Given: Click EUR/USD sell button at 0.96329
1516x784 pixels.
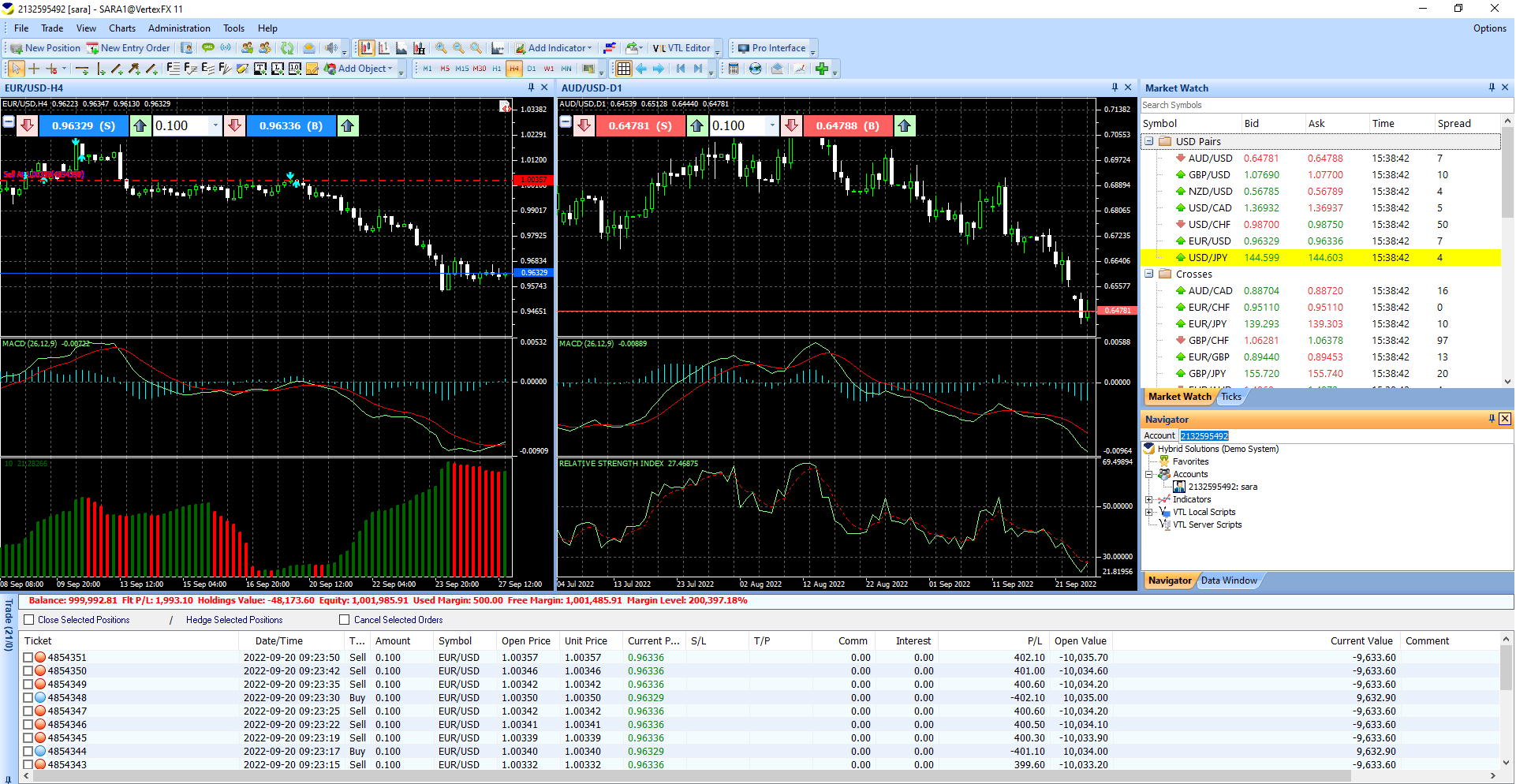Looking at the screenshot, I should [83, 125].
